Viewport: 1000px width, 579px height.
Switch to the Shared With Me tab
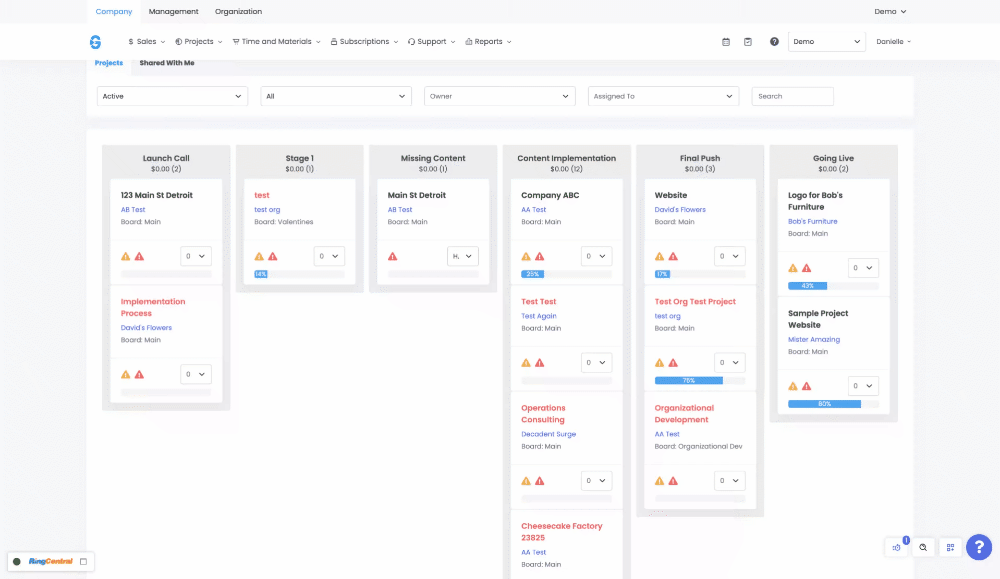pyautogui.click(x=167, y=63)
